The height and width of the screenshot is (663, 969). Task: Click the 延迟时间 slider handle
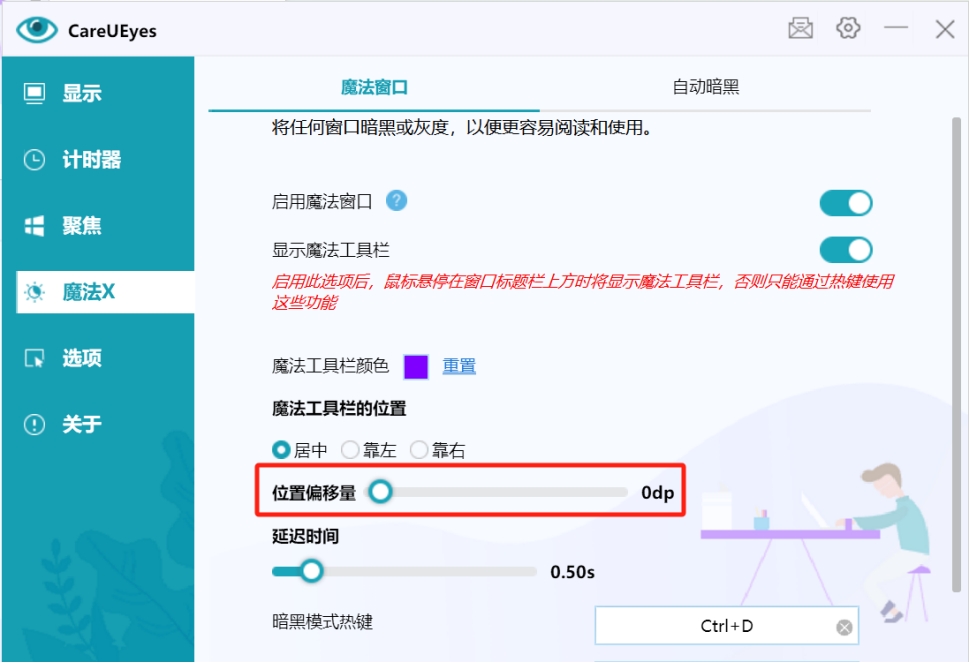tap(311, 571)
